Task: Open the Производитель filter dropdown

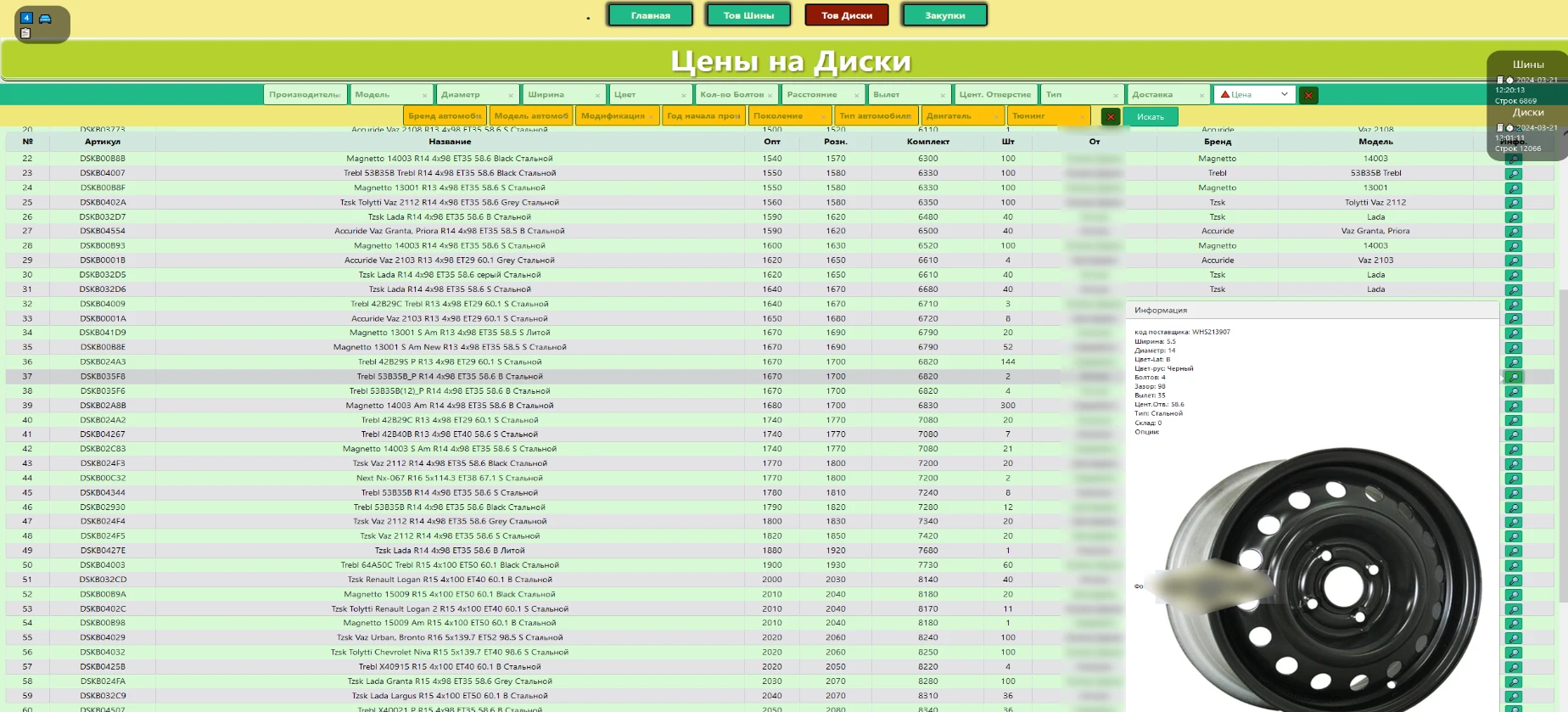Action: tap(305, 94)
